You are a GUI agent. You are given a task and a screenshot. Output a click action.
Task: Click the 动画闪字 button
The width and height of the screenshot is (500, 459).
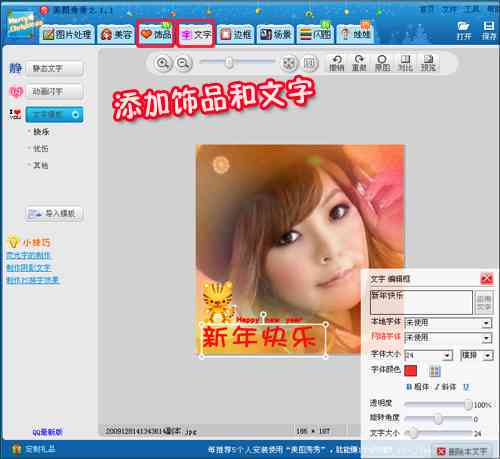pos(54,91)
